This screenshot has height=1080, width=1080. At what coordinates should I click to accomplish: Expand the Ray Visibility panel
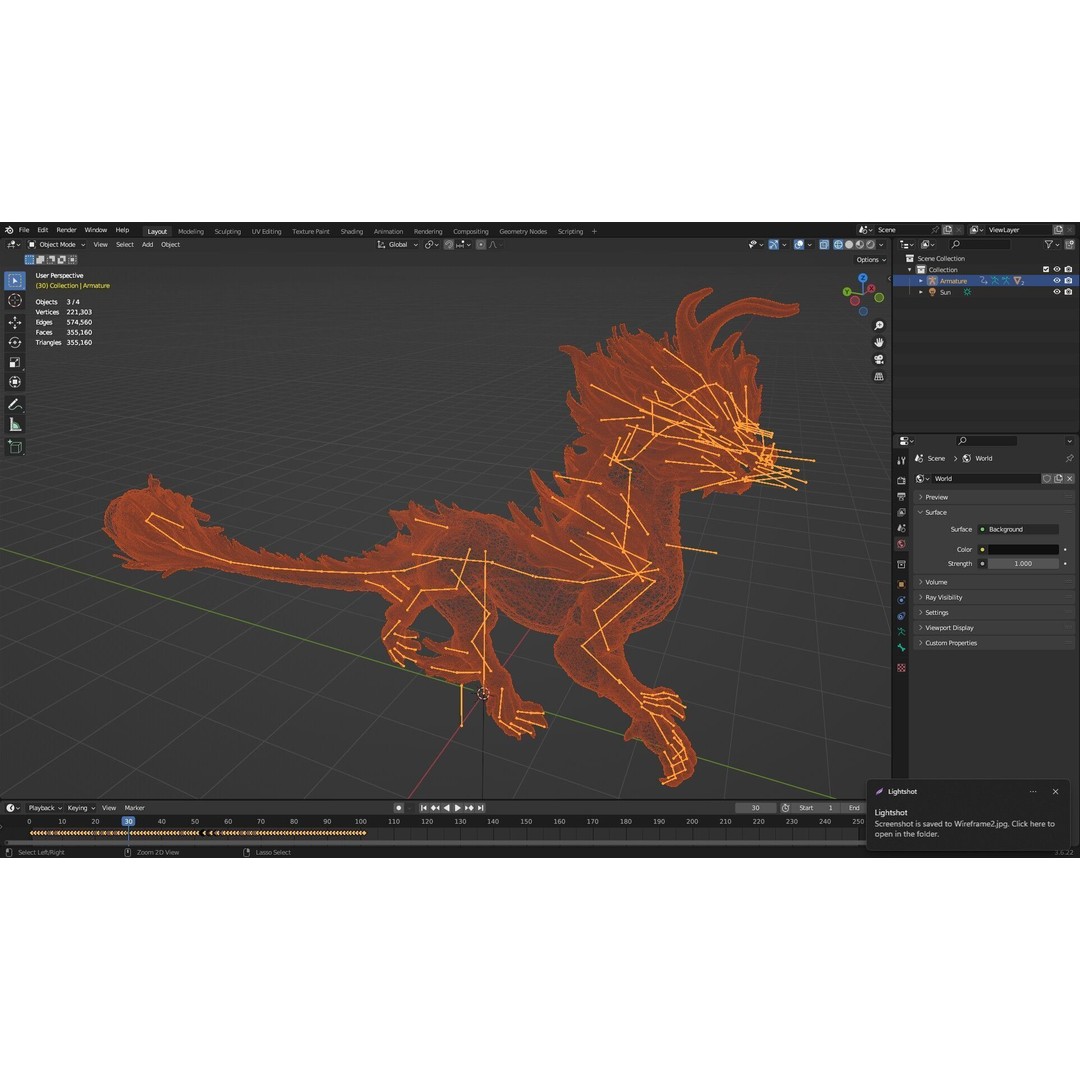pyautogui.click(x=994, y=598)
